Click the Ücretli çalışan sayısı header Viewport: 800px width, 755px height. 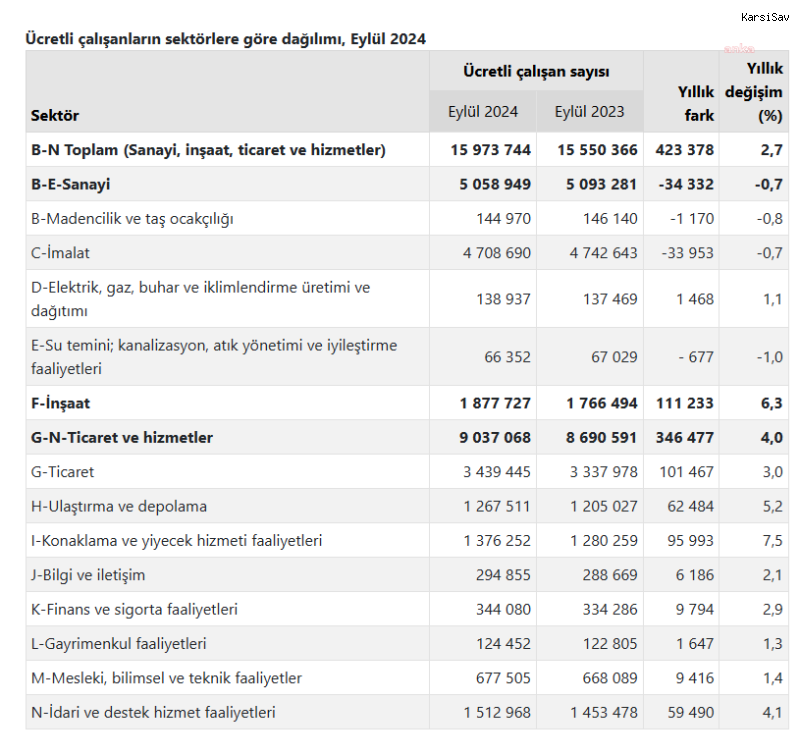point(537,72)
